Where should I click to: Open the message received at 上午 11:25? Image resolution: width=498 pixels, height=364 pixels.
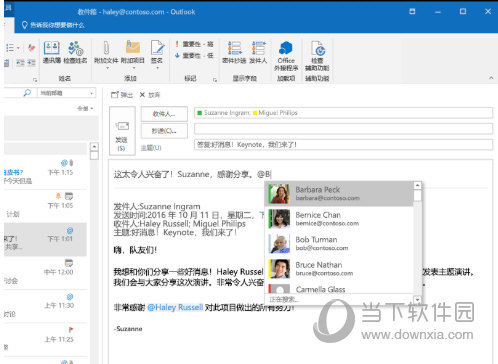pyautogui.click(x=45, y=339)
